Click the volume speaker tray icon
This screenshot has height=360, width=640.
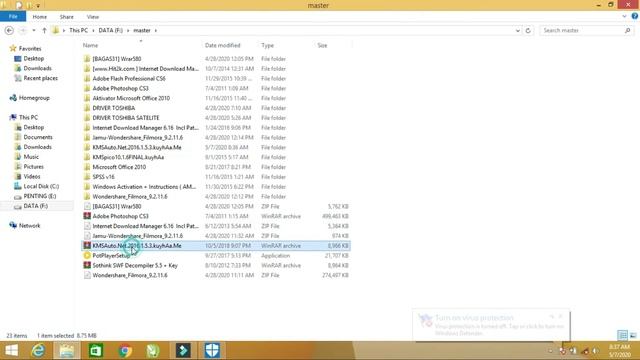point(595,351)
